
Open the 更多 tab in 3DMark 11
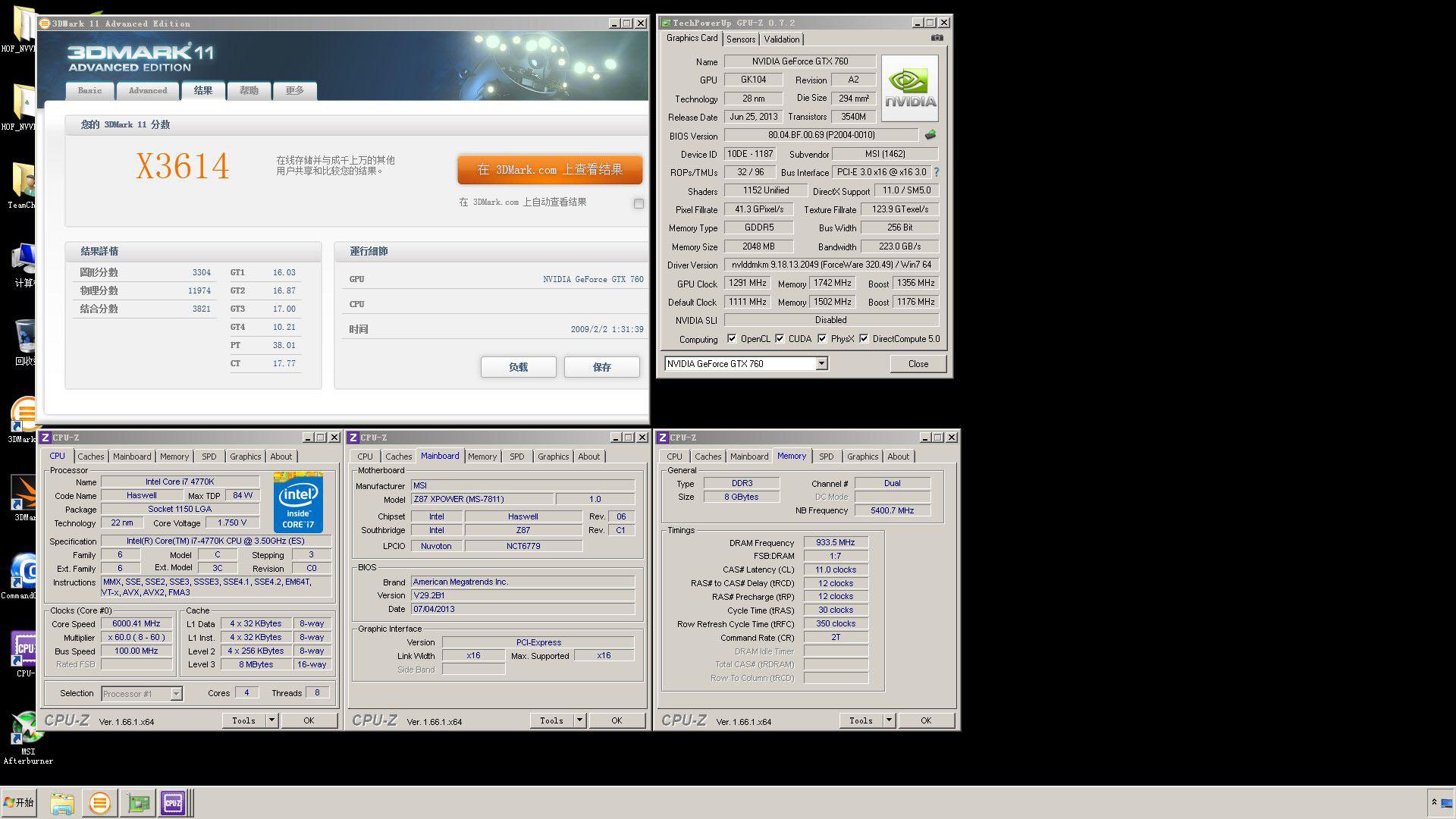[x=295, y=91]
